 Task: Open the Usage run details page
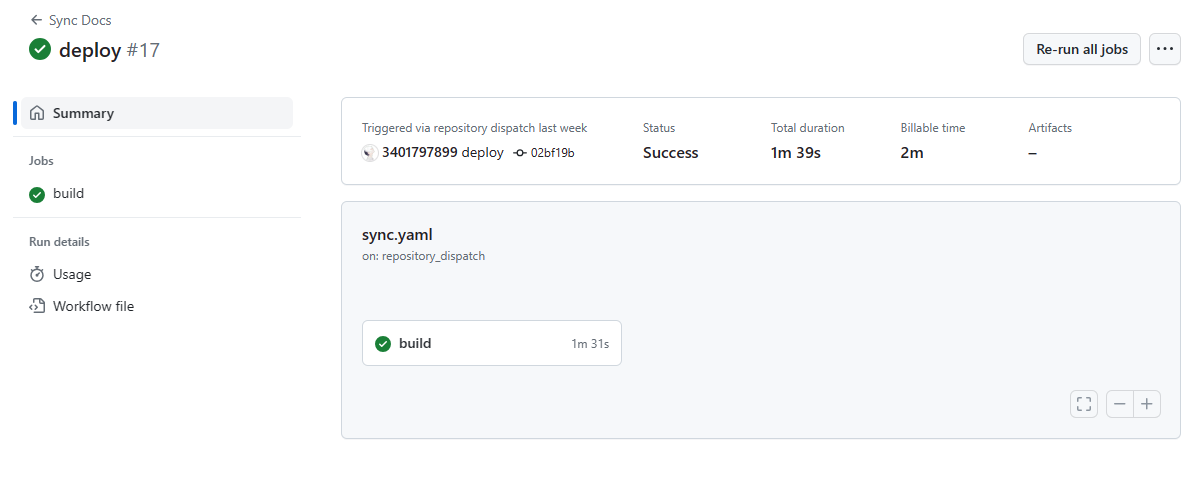pyautogui.click(x=72, y=274)
